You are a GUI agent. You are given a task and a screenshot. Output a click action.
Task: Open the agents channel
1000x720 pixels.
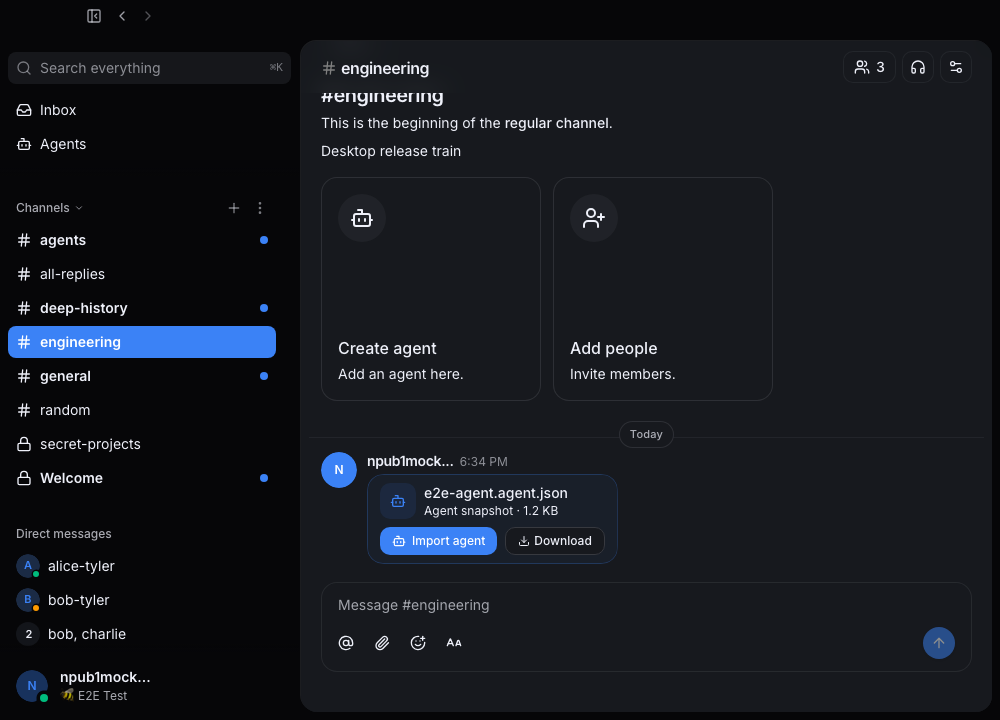142,240
